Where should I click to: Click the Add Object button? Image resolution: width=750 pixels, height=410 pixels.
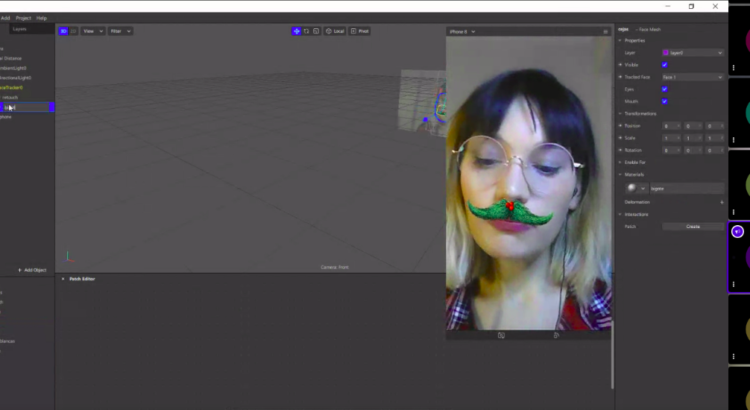pos(33,270)
